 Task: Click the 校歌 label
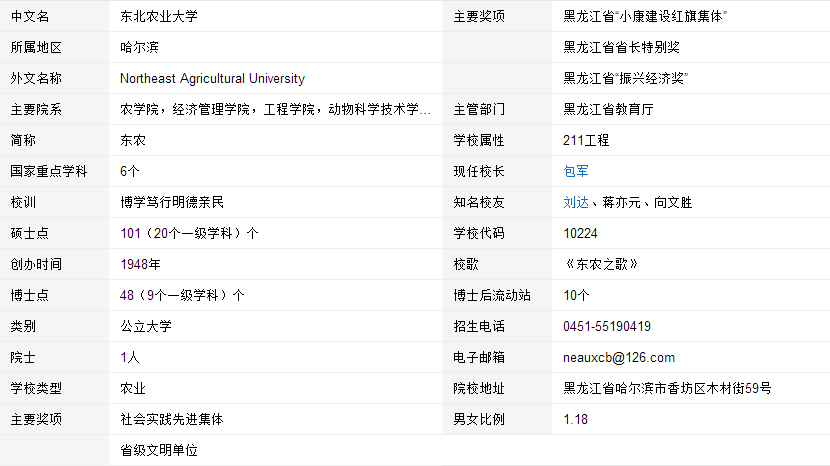tap(466, 264)
